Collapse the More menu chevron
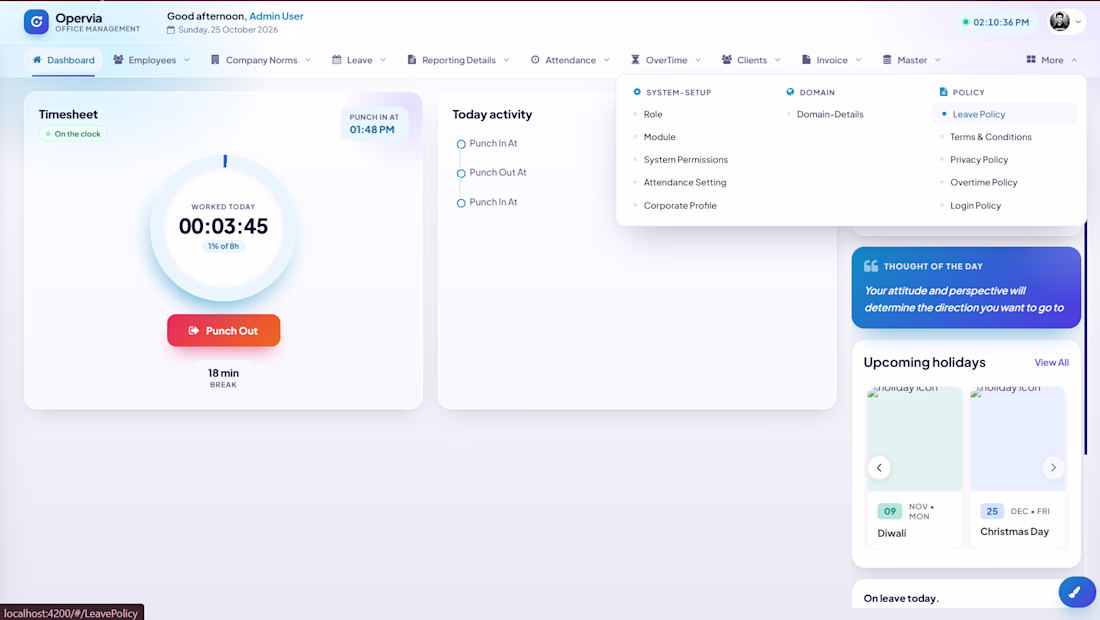 (1074, 60)
